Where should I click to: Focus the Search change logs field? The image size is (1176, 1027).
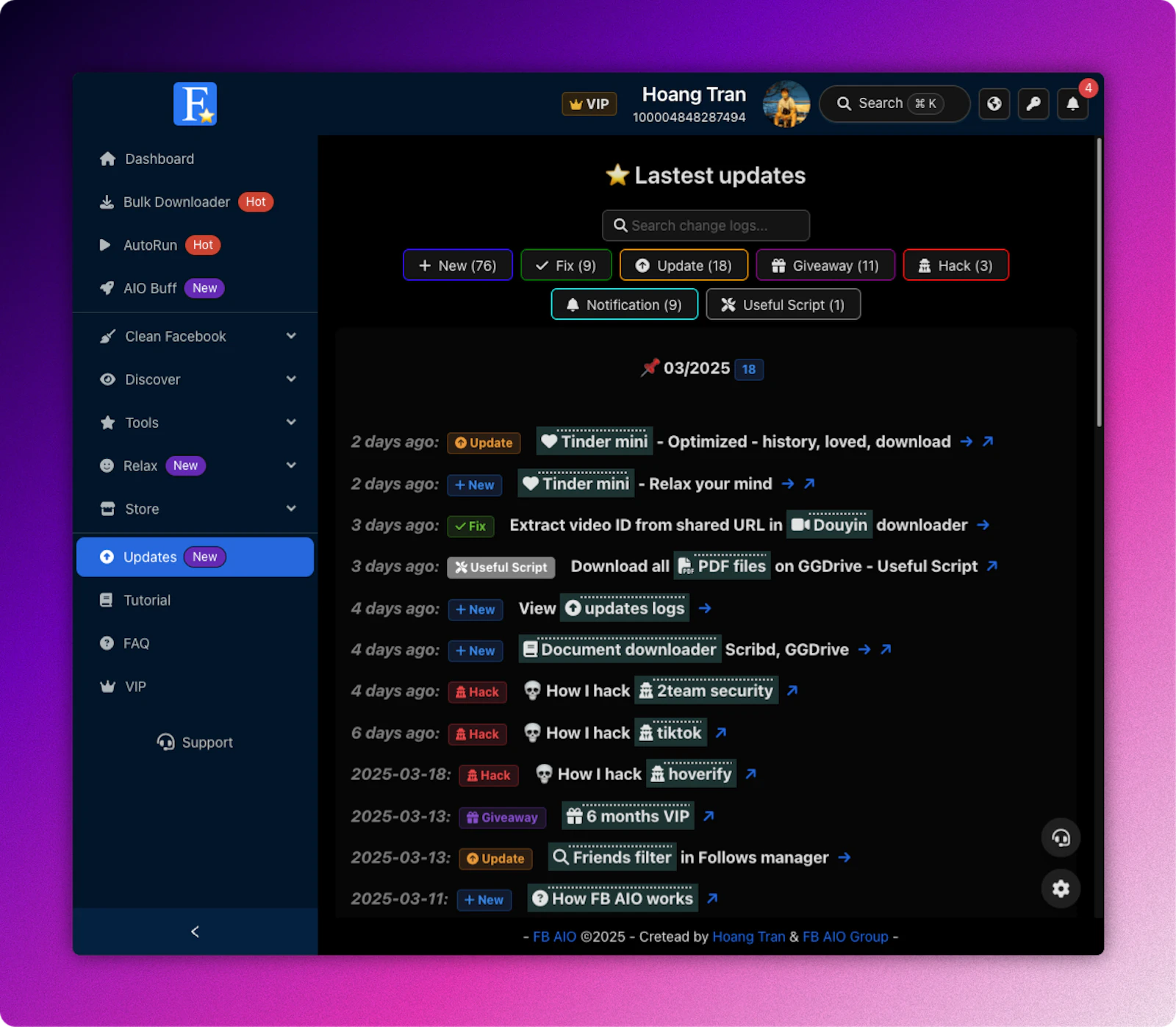tap(706, 226)
